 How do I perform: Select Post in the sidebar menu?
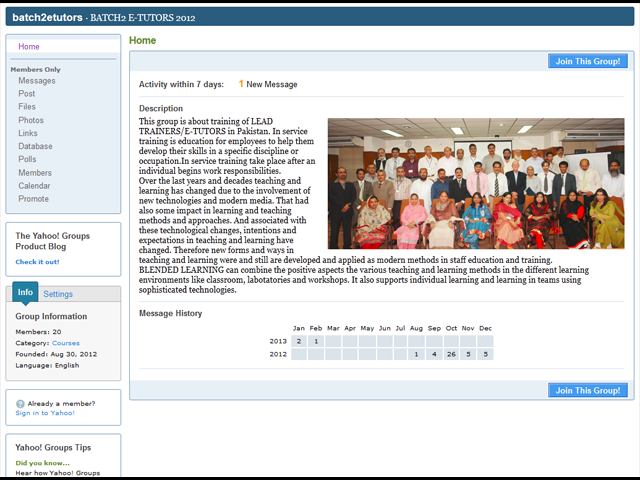pyautogui.click(x=27, y=93)
